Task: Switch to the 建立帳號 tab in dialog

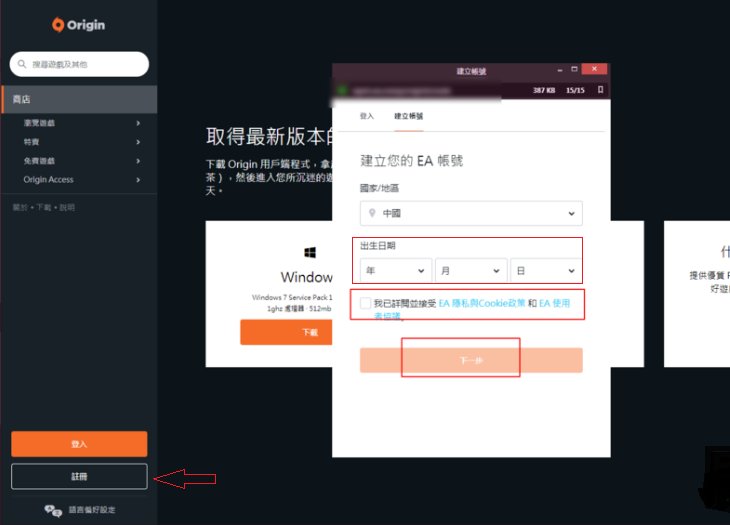Action: click(x=409, y=116)
